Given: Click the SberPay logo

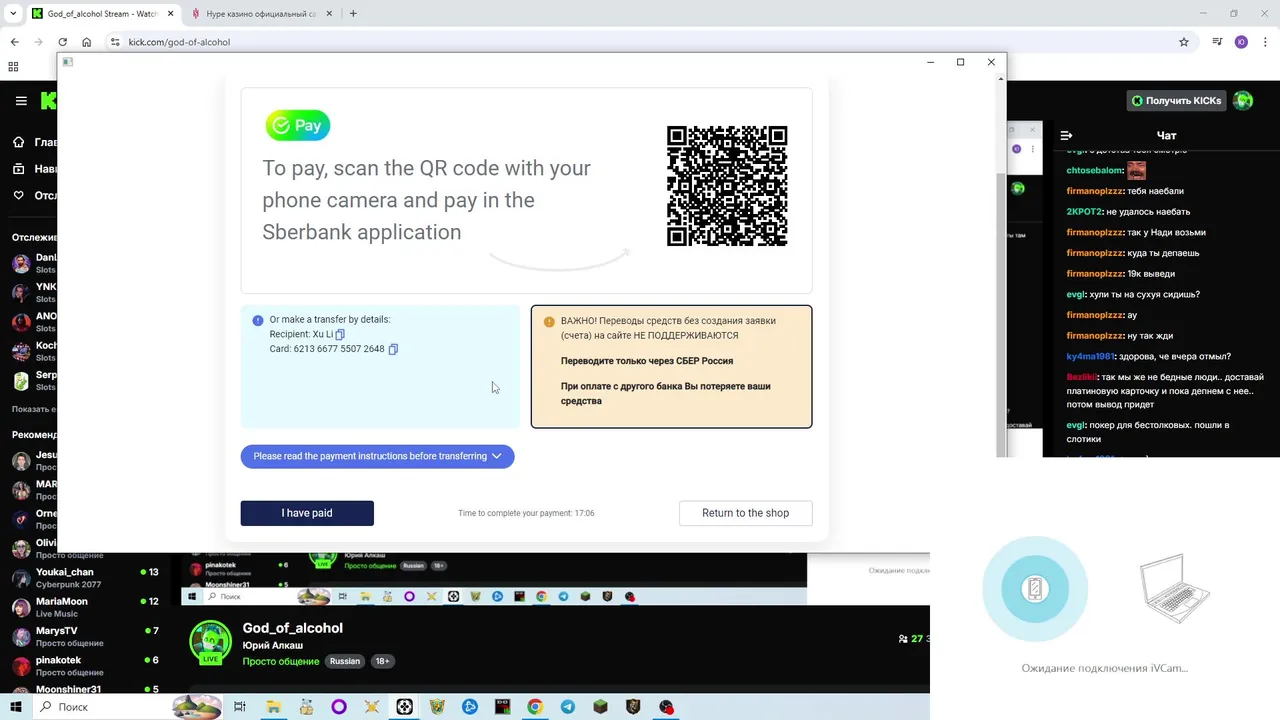Looking at the screenshot, I should click(x=298, y=125).
